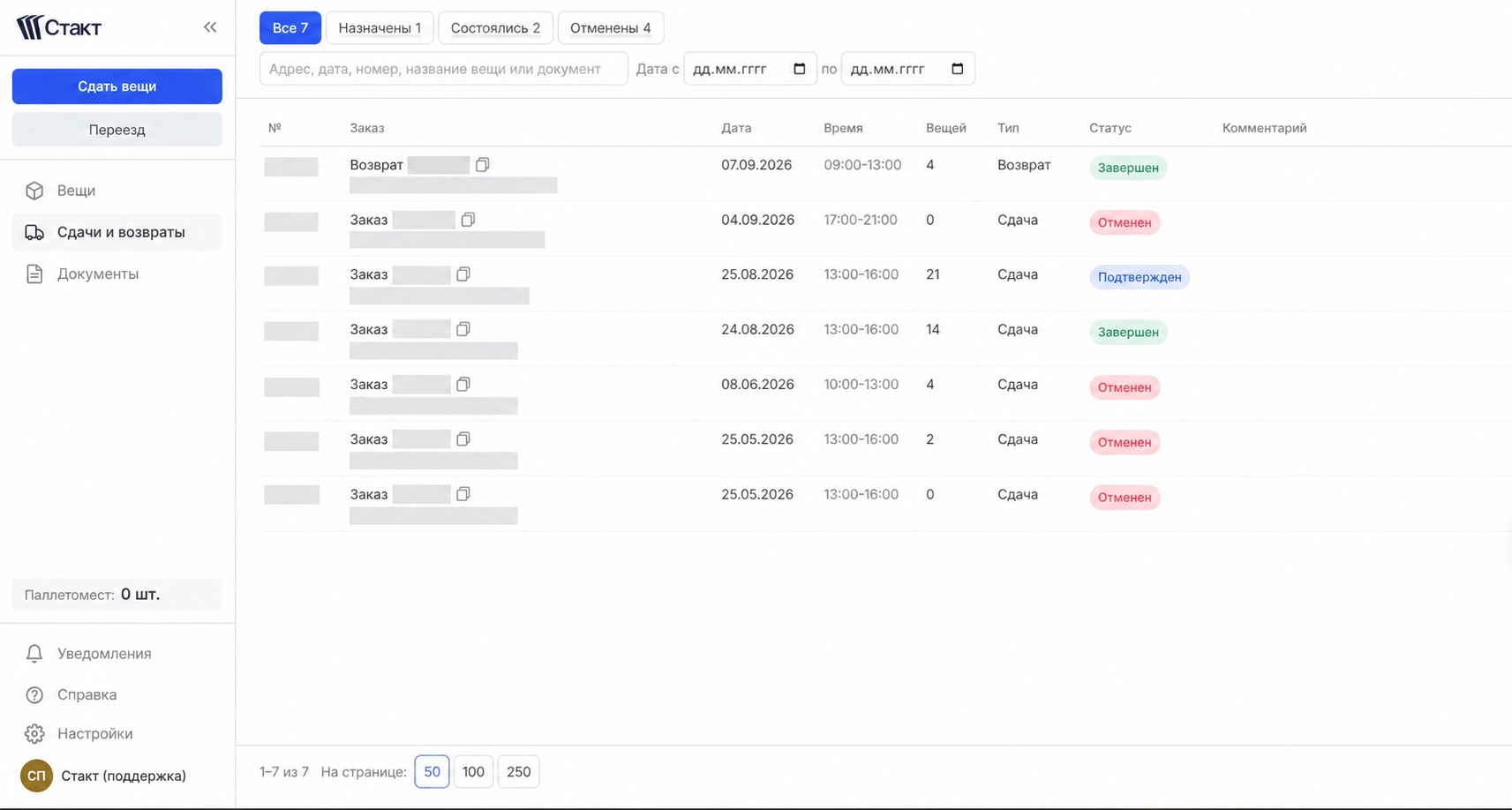Click the Стакт logo
The height and width of the screenshot is (810, 1512).
58,27
